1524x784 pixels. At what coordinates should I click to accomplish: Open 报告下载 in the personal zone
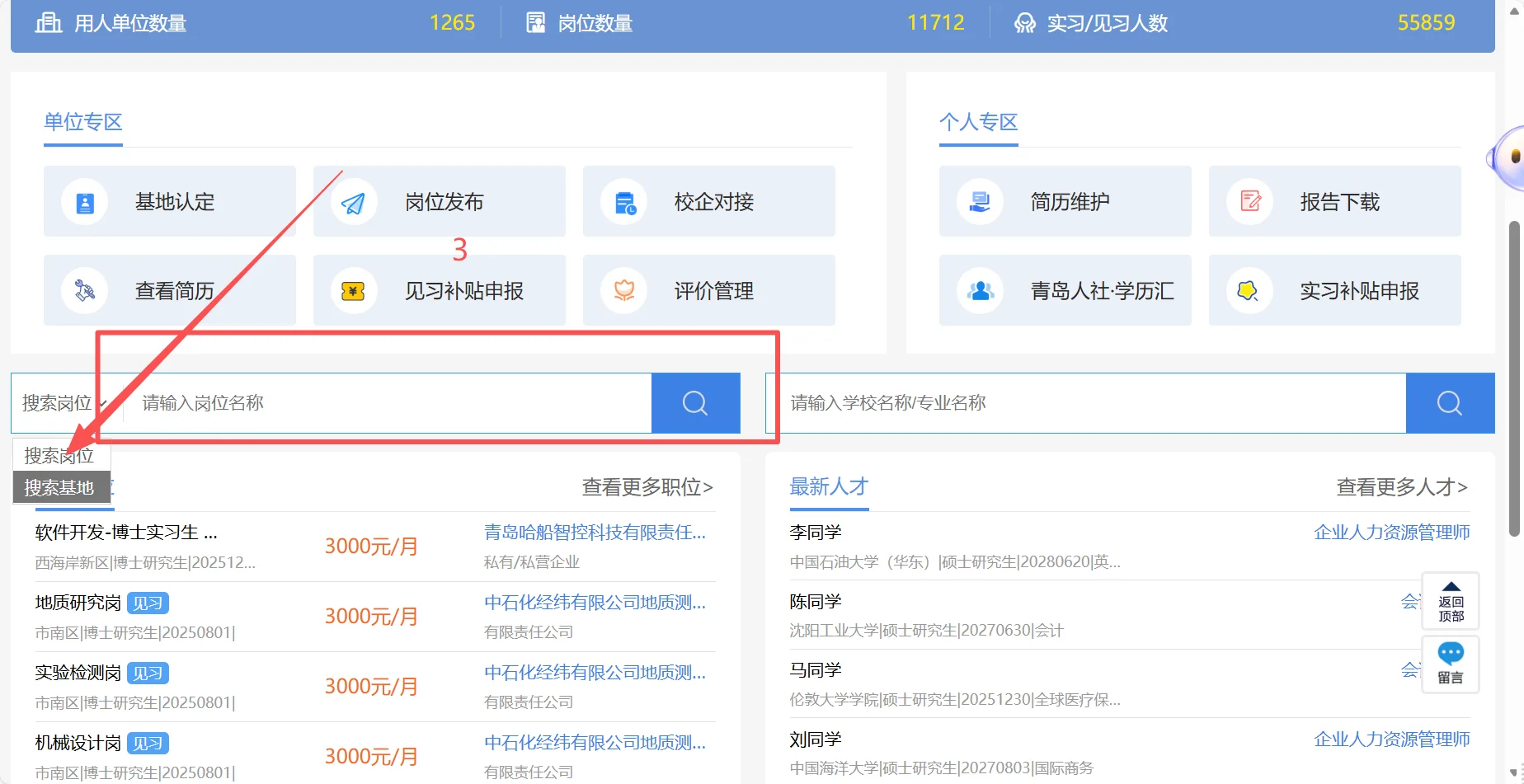pos(1334,201)
